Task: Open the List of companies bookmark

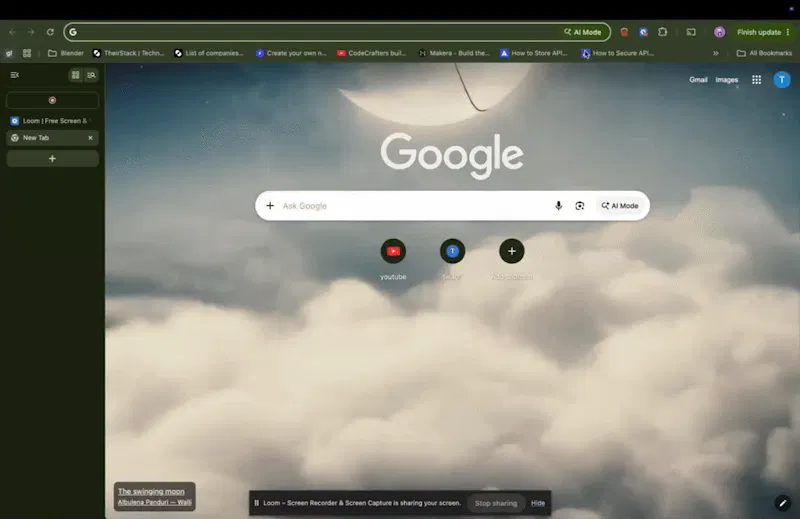Action: [209, 53]
